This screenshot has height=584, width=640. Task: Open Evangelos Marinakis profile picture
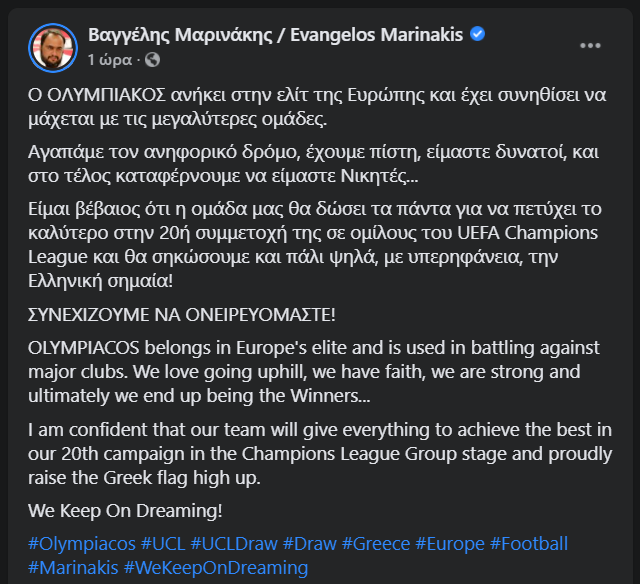point(50,46)
